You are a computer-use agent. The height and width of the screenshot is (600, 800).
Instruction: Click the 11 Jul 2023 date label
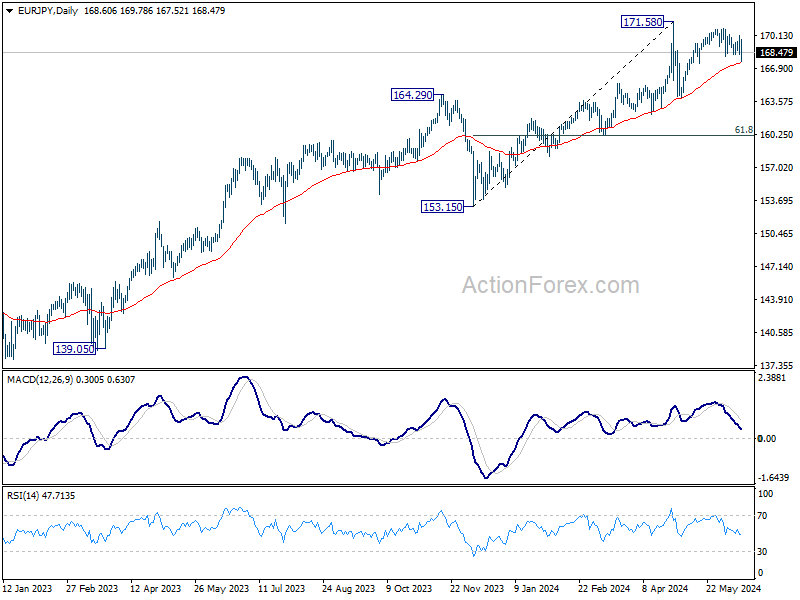282,589
